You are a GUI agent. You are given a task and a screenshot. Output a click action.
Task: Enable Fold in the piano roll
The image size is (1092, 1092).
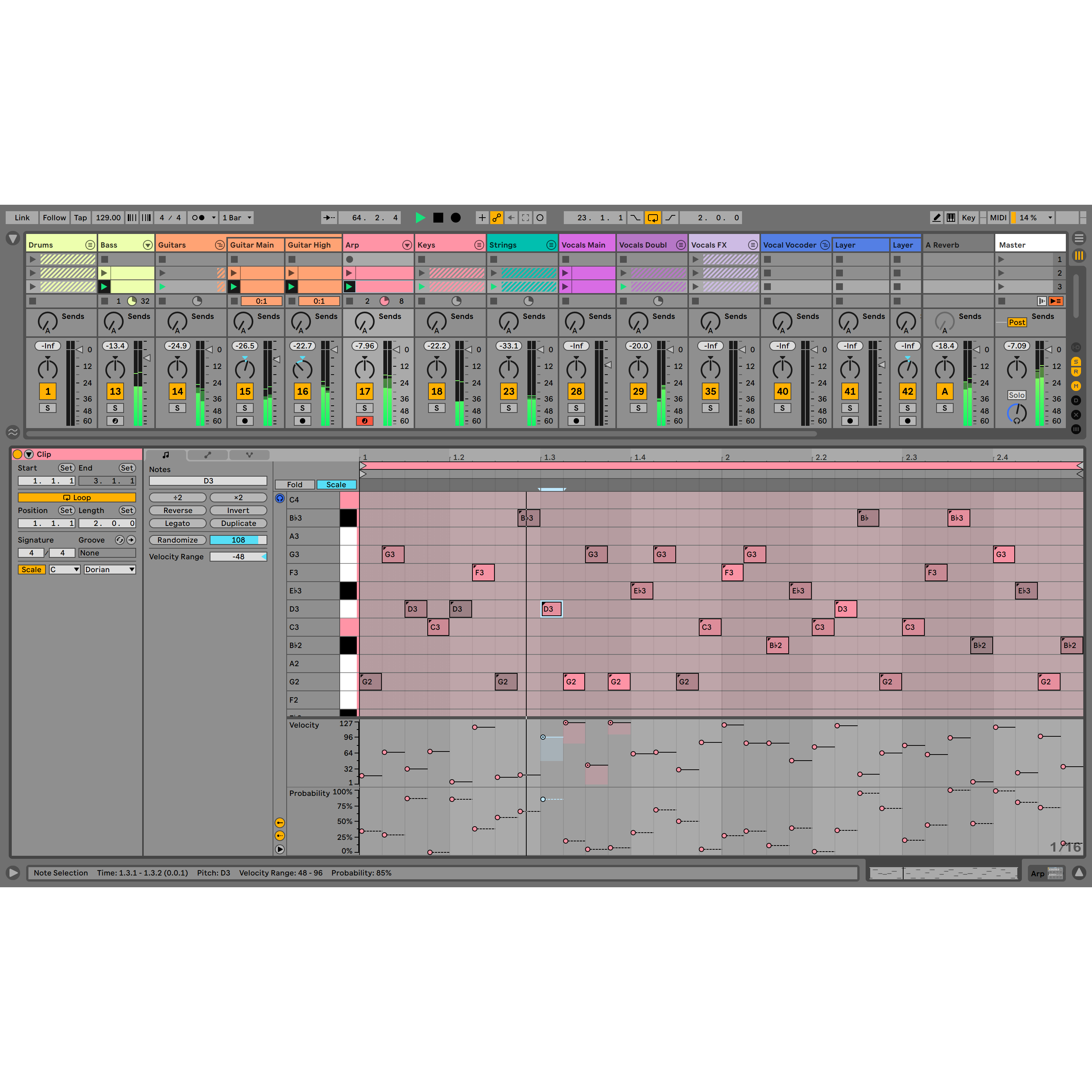(295, 485)
